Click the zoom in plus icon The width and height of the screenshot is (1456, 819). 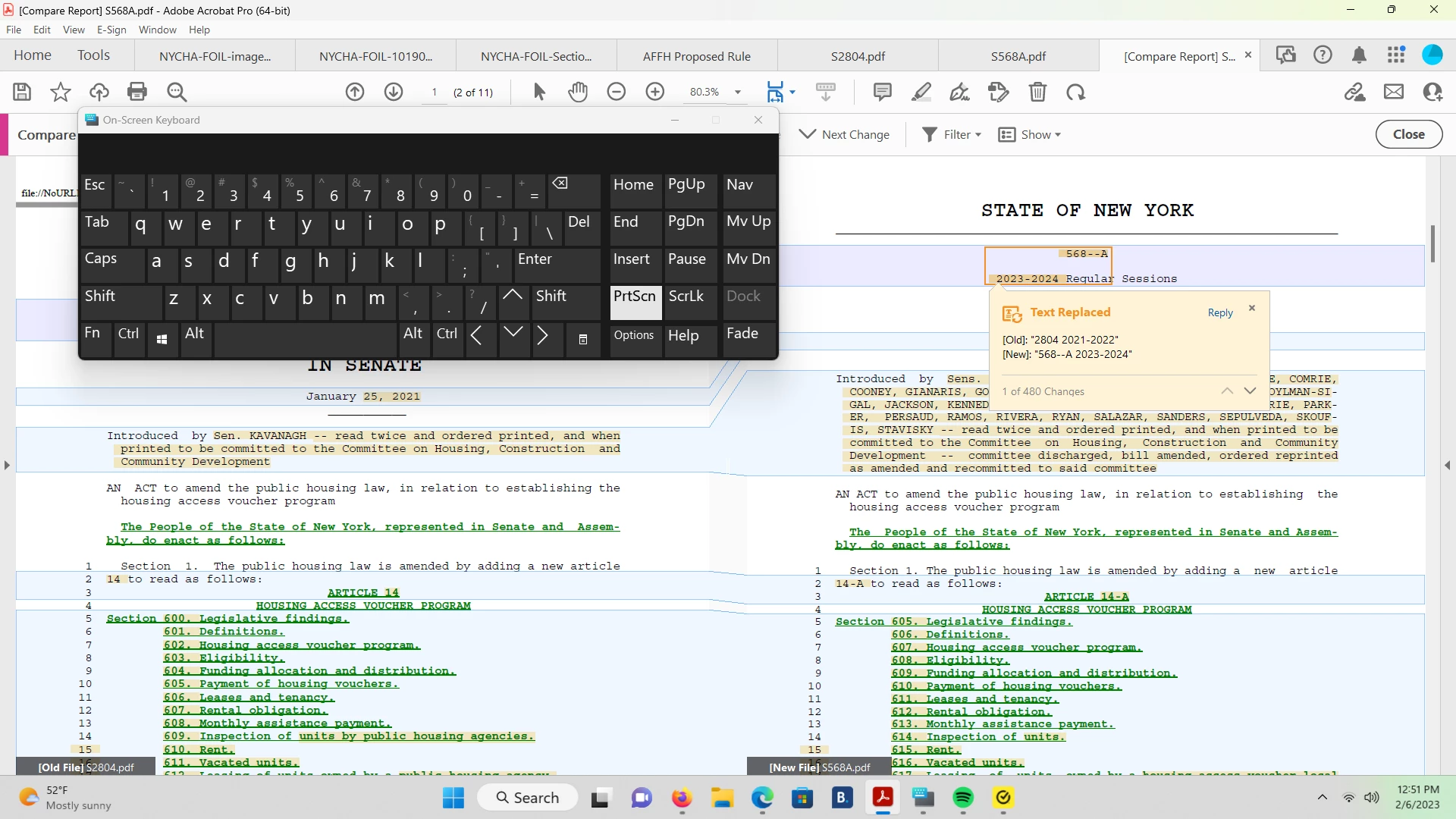coord(655,92)
